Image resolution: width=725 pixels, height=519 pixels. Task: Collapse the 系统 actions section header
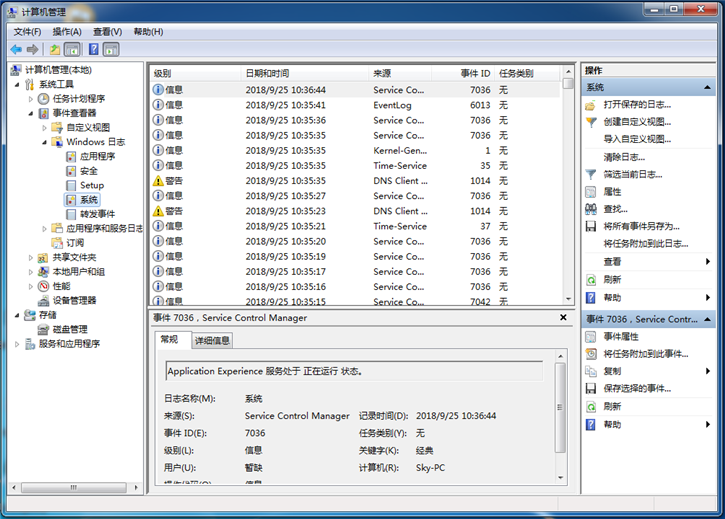[709, 88]
